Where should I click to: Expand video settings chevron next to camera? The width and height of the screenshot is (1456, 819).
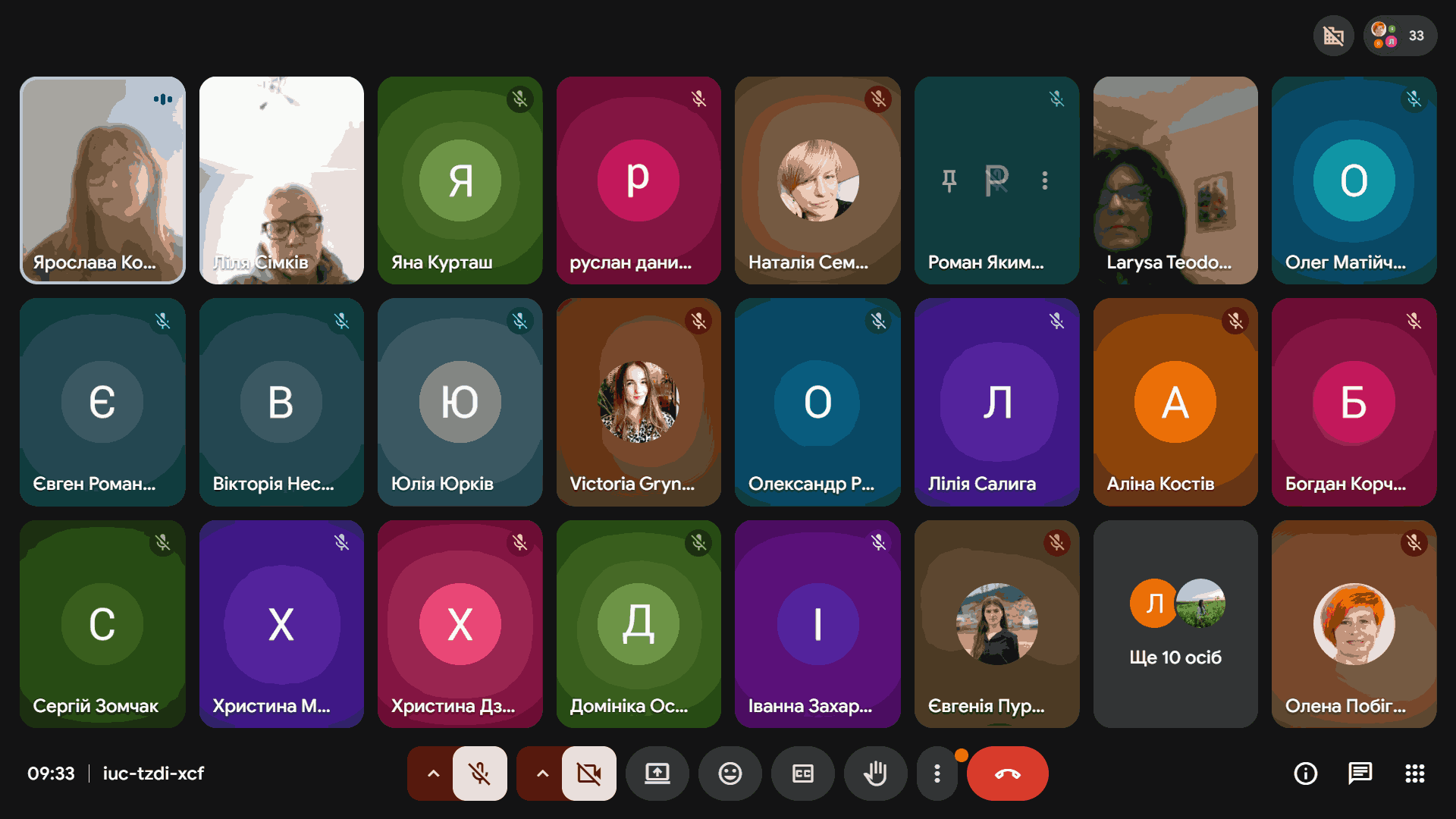(542, 773)
